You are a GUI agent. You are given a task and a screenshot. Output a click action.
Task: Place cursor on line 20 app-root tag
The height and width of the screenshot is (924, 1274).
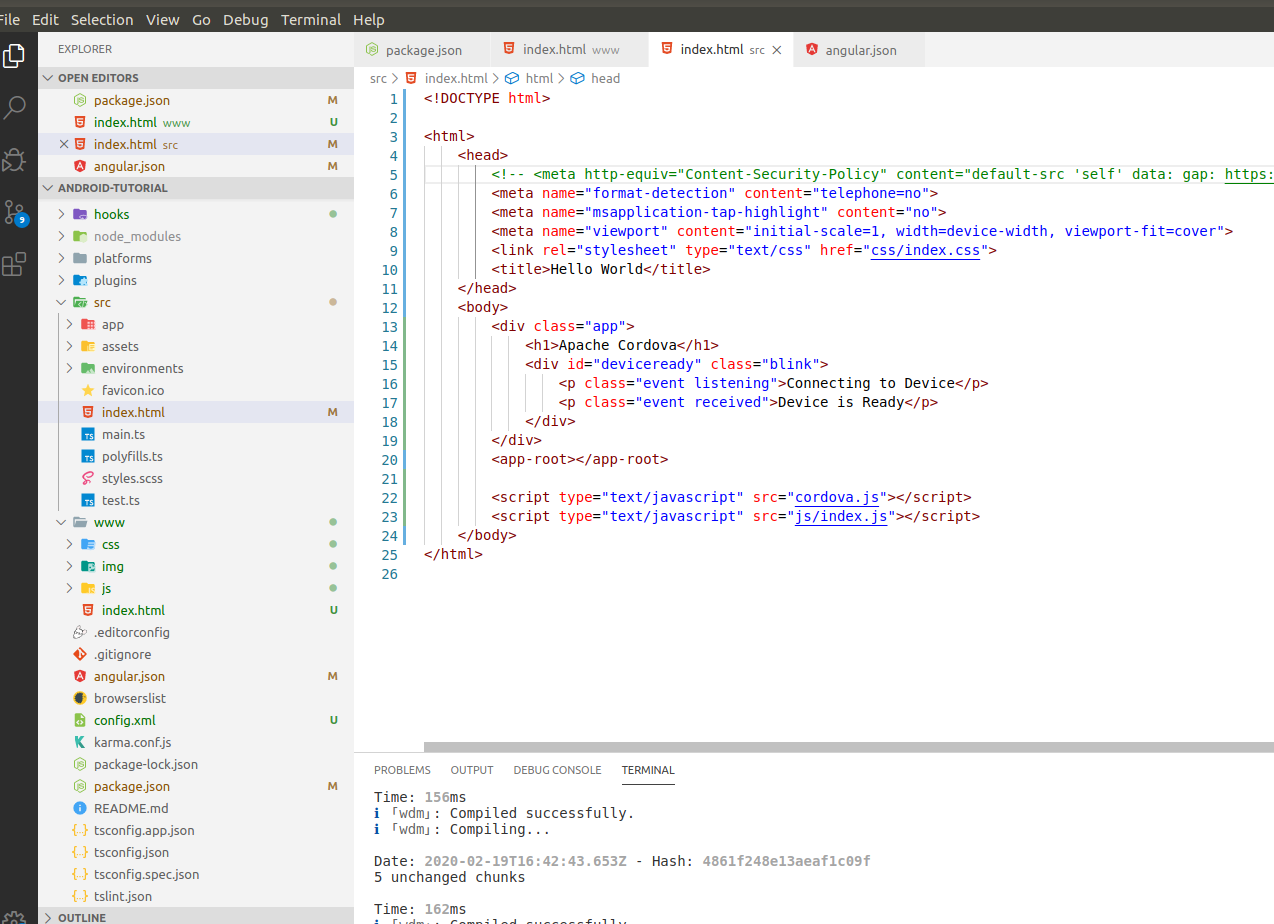coord(579,459)
